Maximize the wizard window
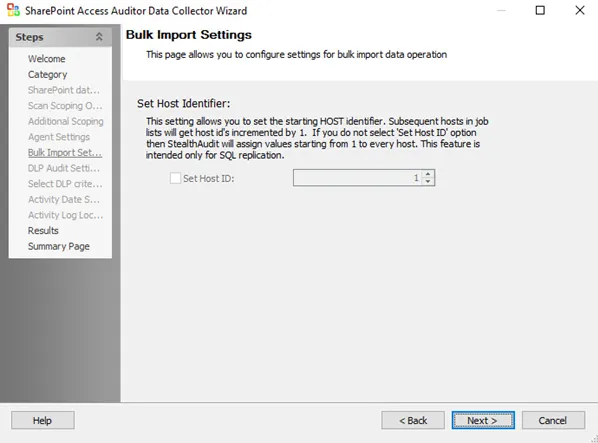Viewport: 598px width, 443px height. 540,10
